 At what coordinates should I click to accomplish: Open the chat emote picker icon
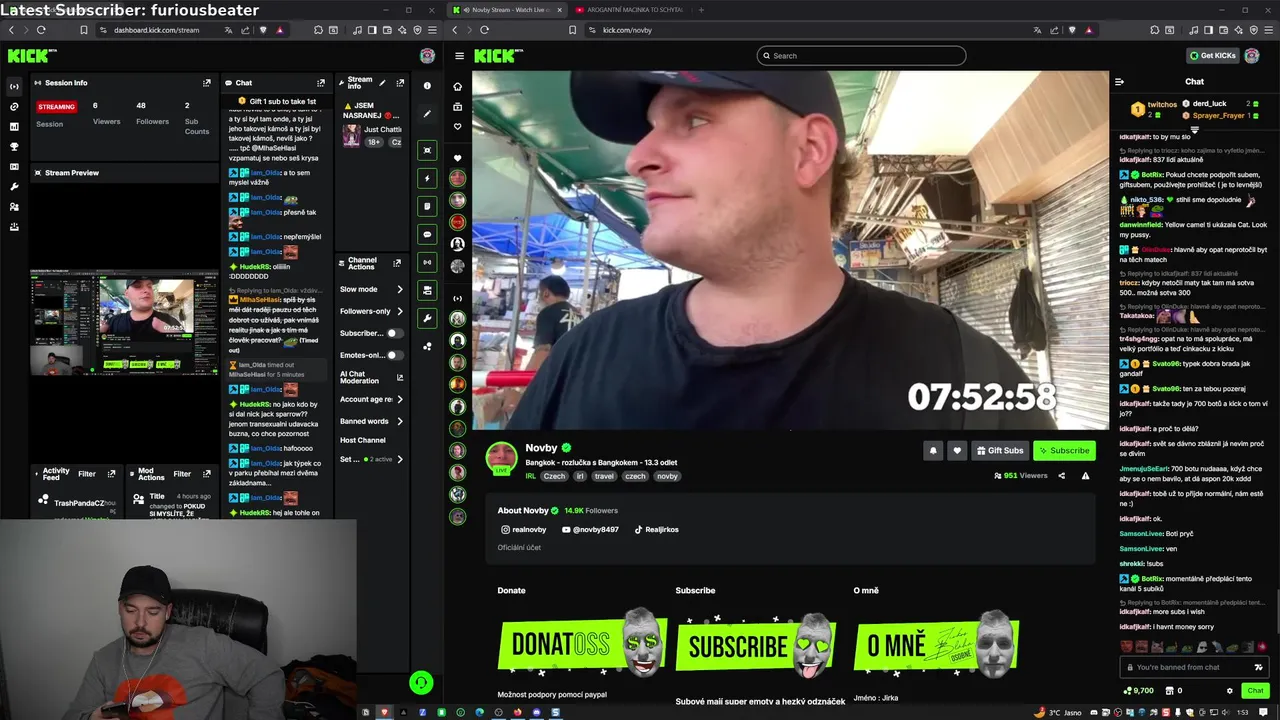tap(1258, 667)
